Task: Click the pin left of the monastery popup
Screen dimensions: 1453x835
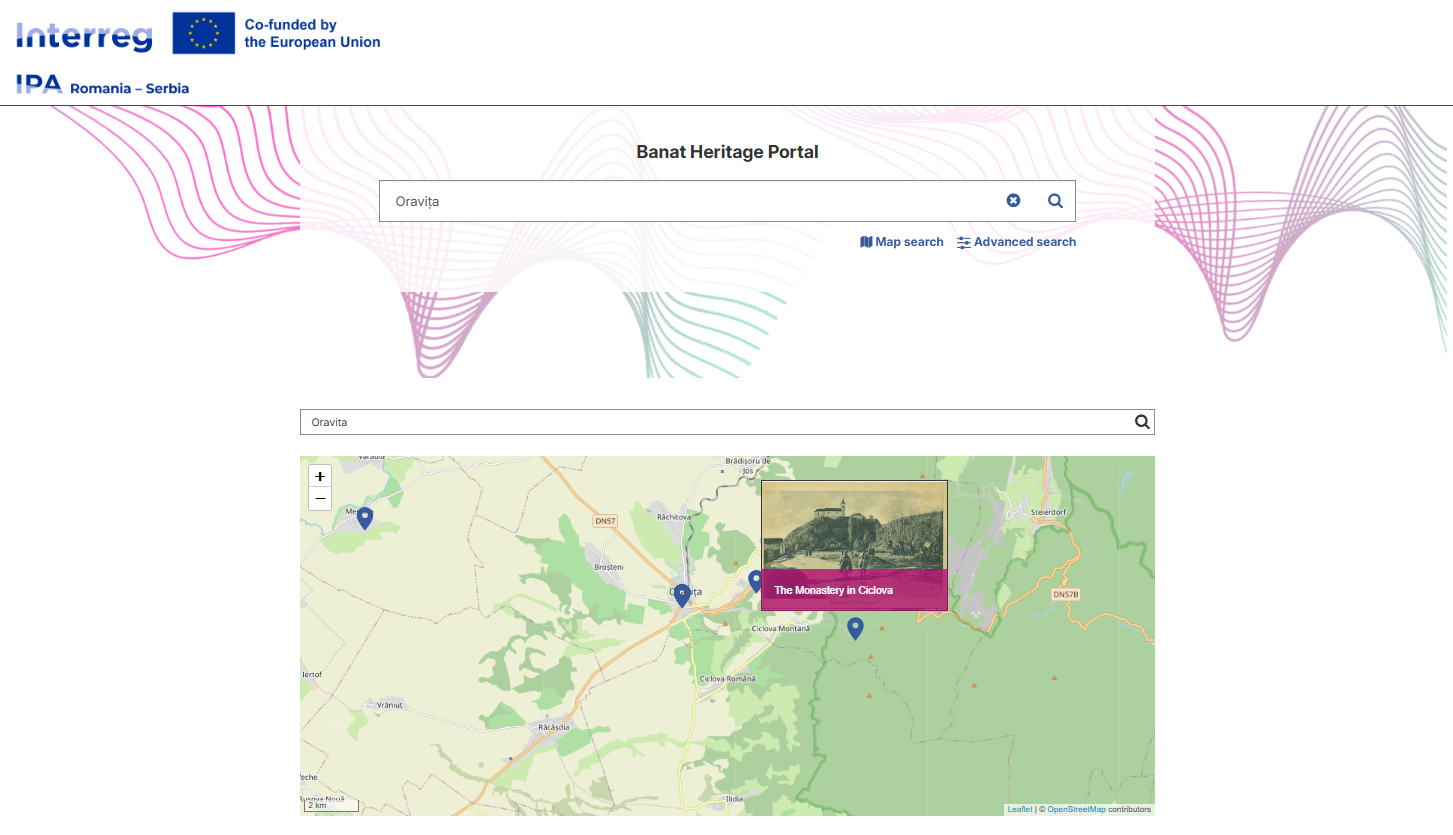Action: tap(755, 580)
